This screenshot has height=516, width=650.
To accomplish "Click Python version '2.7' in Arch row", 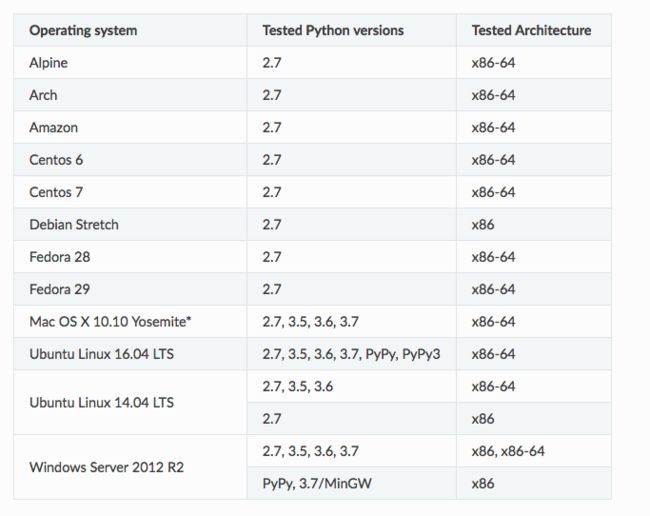I will [x=272, y=95].
